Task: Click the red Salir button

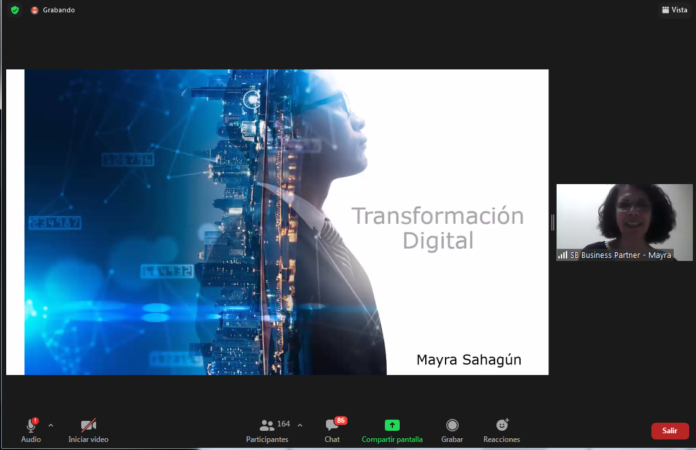Action: click(x=669, y=431)
